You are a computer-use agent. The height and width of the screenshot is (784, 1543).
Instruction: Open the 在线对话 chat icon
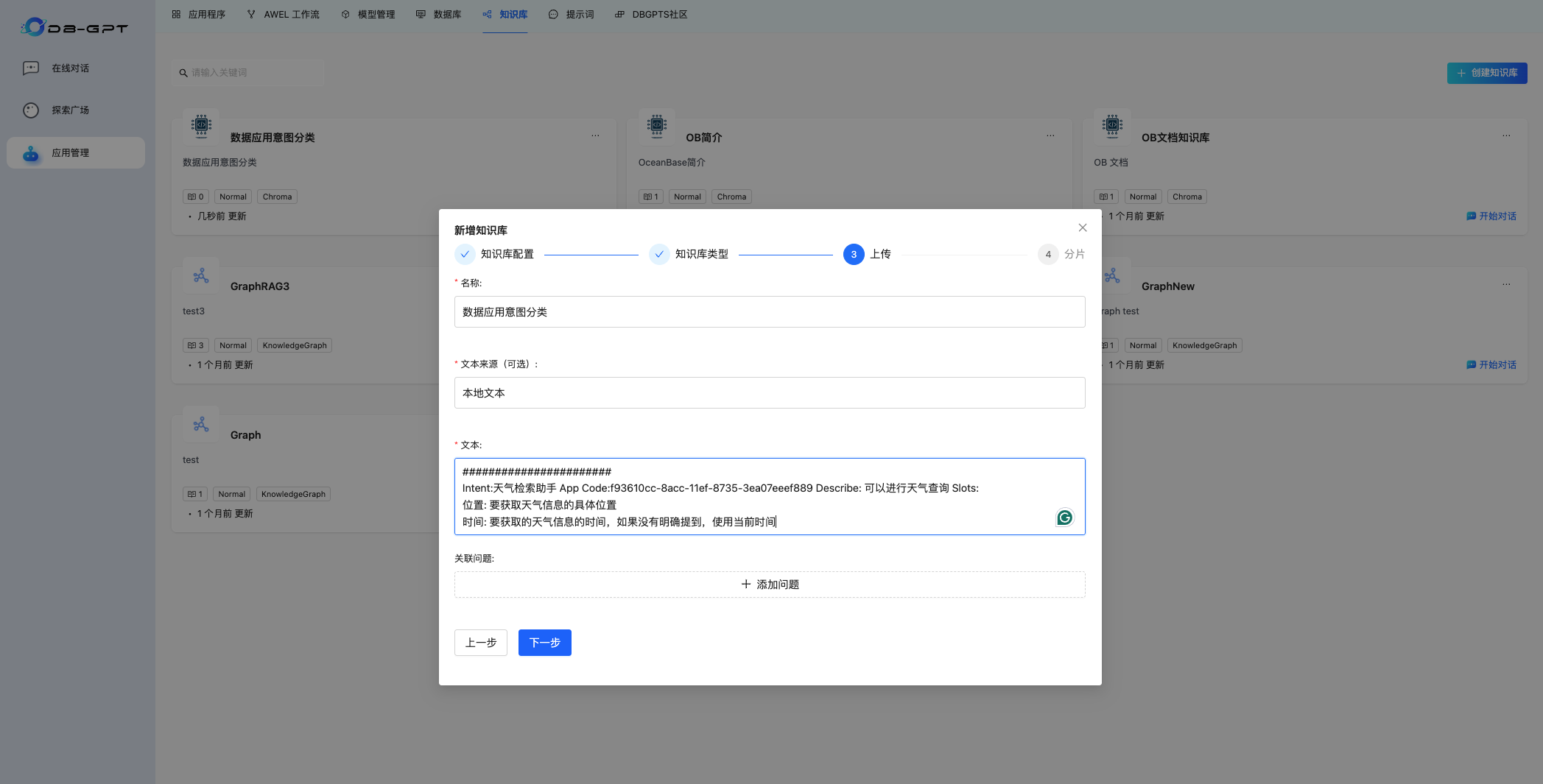coord(31,68)
